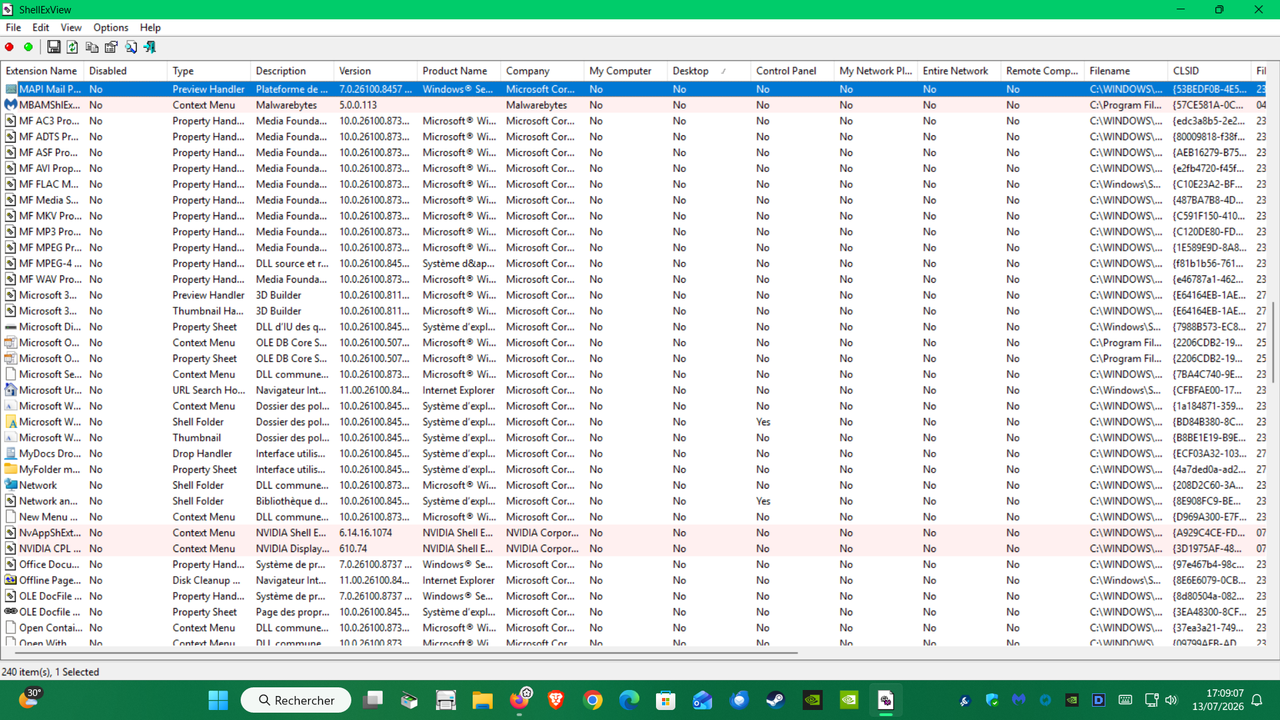Sort by the Product Name column header

tap(460, 71)
